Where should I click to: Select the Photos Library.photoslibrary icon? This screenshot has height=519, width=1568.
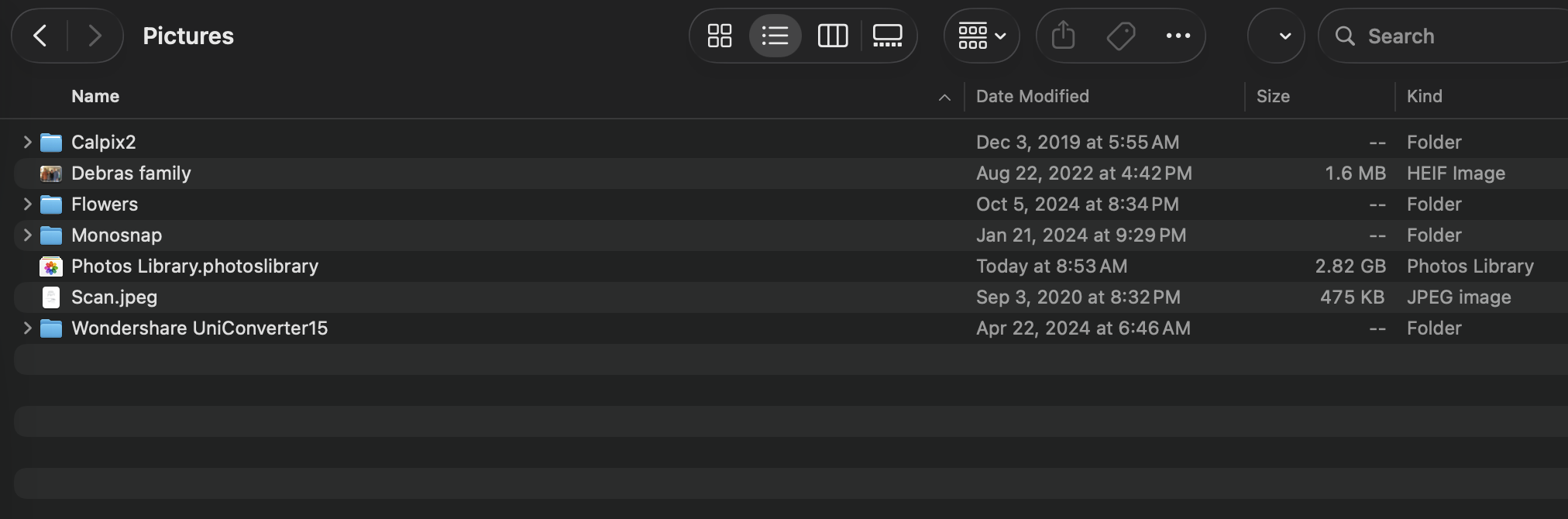pos(51,266)
